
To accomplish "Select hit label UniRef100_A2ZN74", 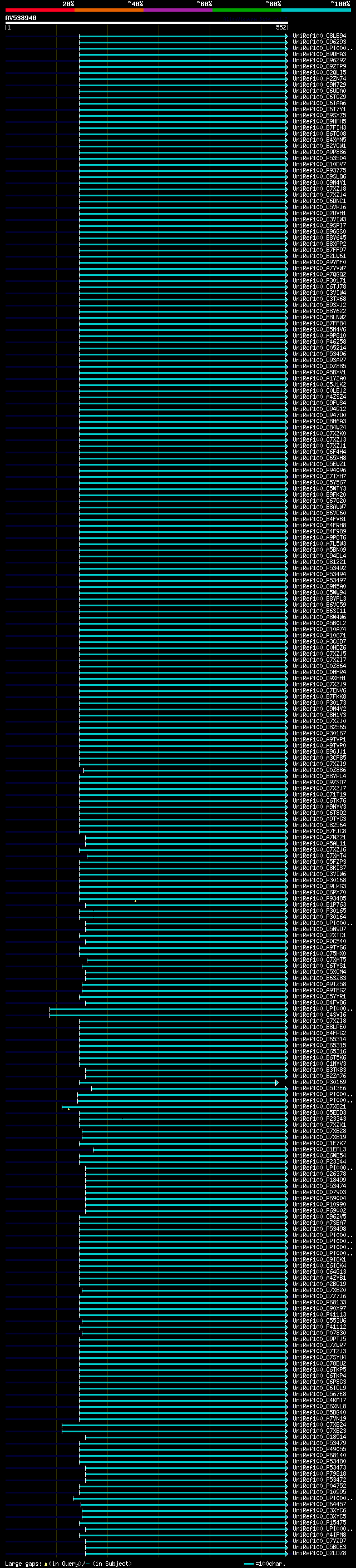I will point(319,78).
